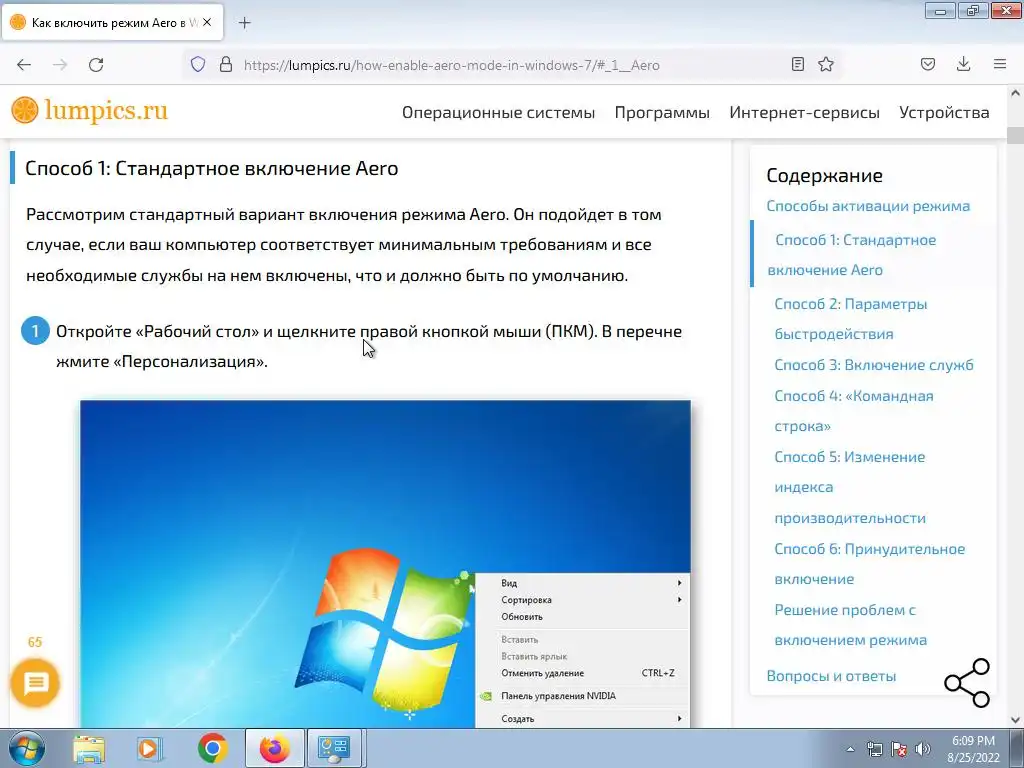The image size is (1024, 768).
Task: Open a new tab with plus button
Action: pos(244,23)
